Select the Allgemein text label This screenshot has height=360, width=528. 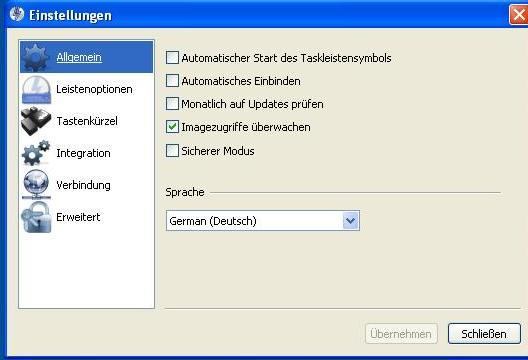[x=79, y=57]
